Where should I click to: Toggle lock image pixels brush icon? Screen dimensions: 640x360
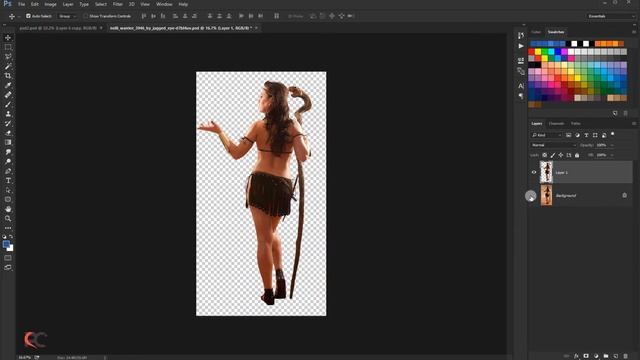pyautogui.click(x=553, y=155)
